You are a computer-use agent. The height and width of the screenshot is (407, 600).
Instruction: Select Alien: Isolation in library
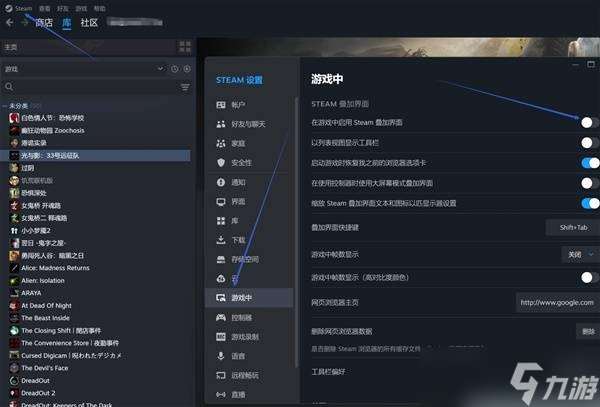tap(37, 280)
